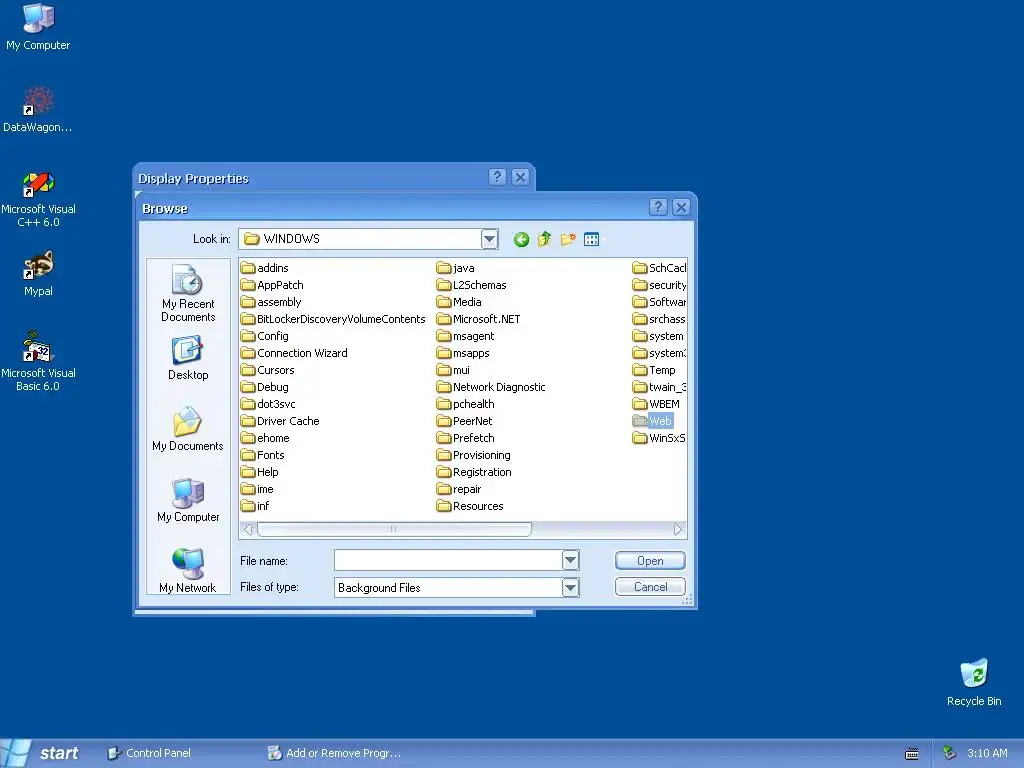The image size is (1024, 768).
Task: Select the DataWagon desktop shortcut
Action: (38, 110)
